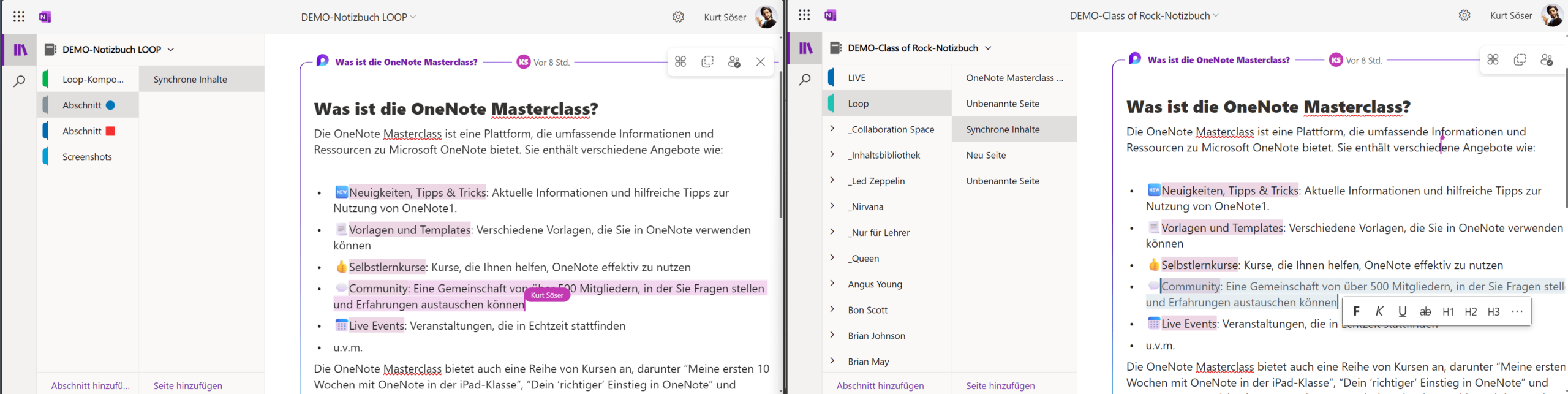
Task: Open OneNote Masterclass page in right window
Action: (1014, 77)
